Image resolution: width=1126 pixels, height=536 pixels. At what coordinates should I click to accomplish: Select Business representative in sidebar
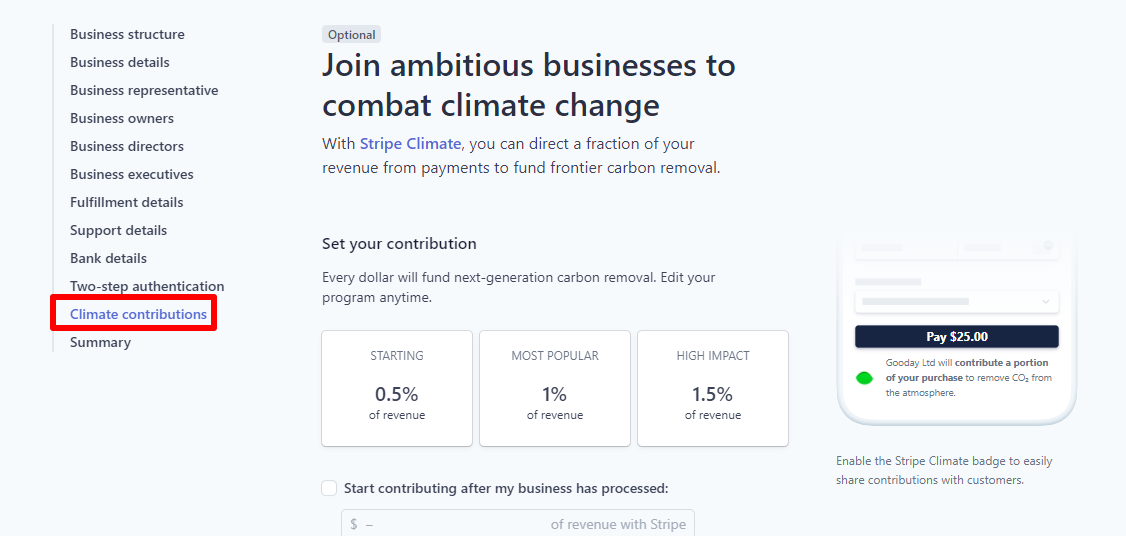144,91
